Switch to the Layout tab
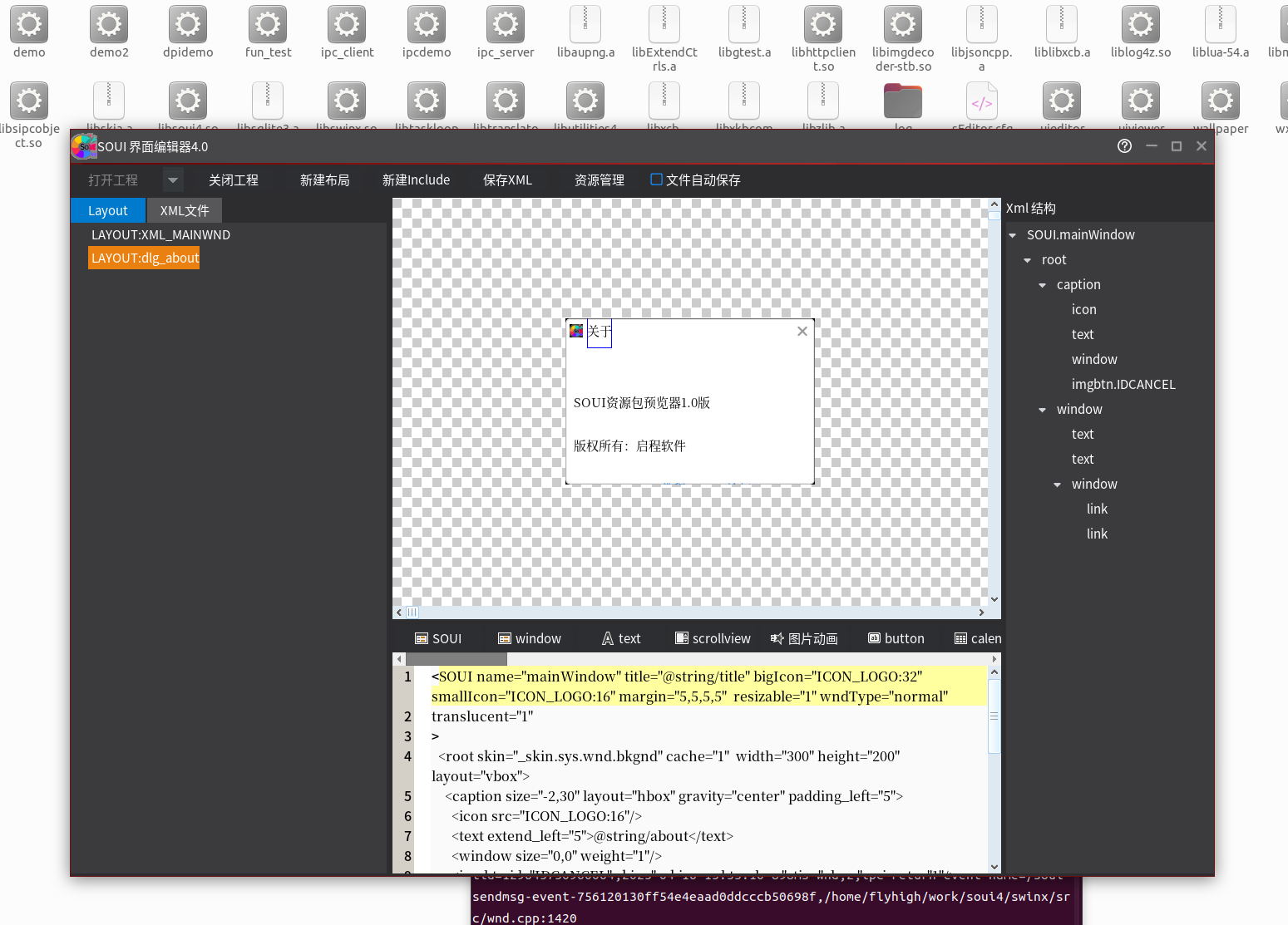The height and width of the screenshot is (925, 1288). [108, 210]
